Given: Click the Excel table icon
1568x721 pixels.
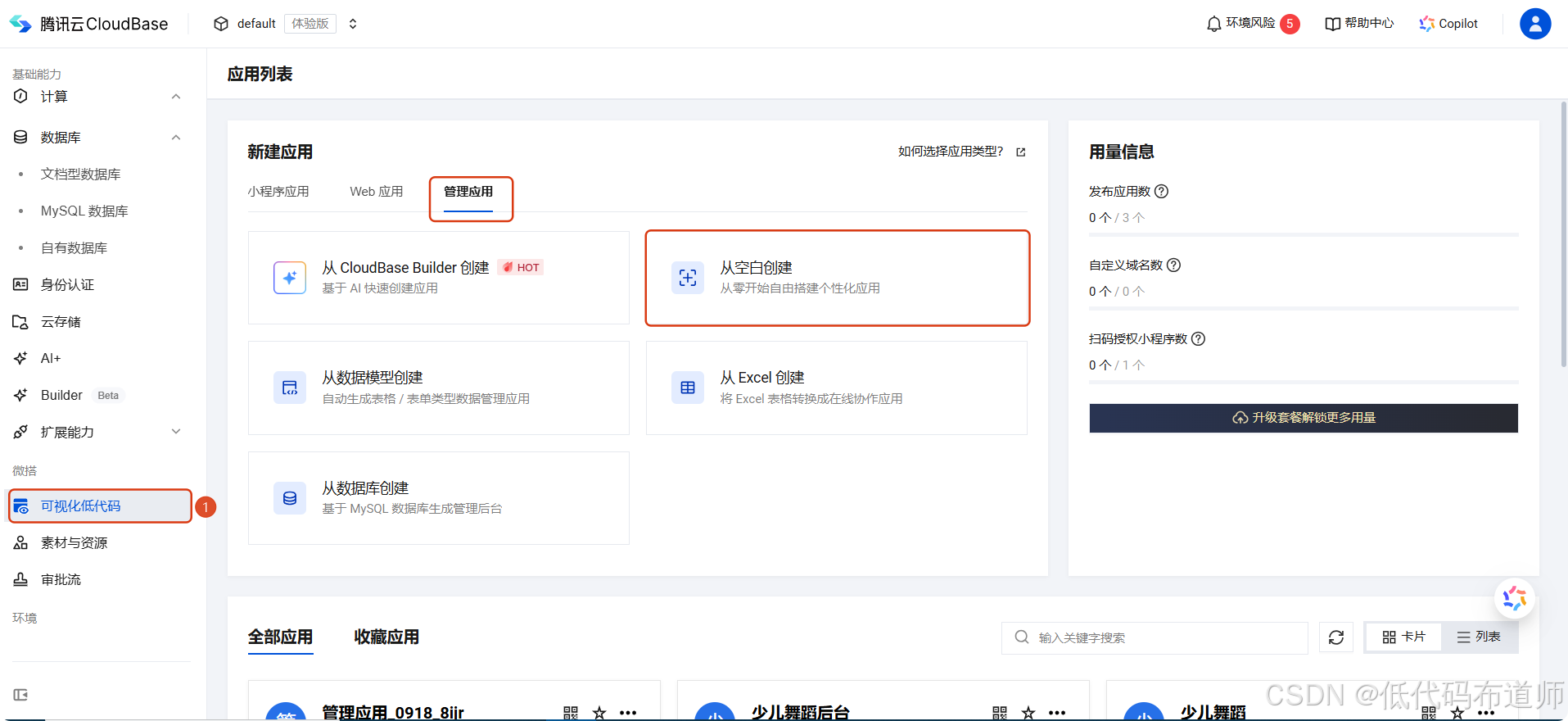Looking at the screenshot, I should point(688,388).
